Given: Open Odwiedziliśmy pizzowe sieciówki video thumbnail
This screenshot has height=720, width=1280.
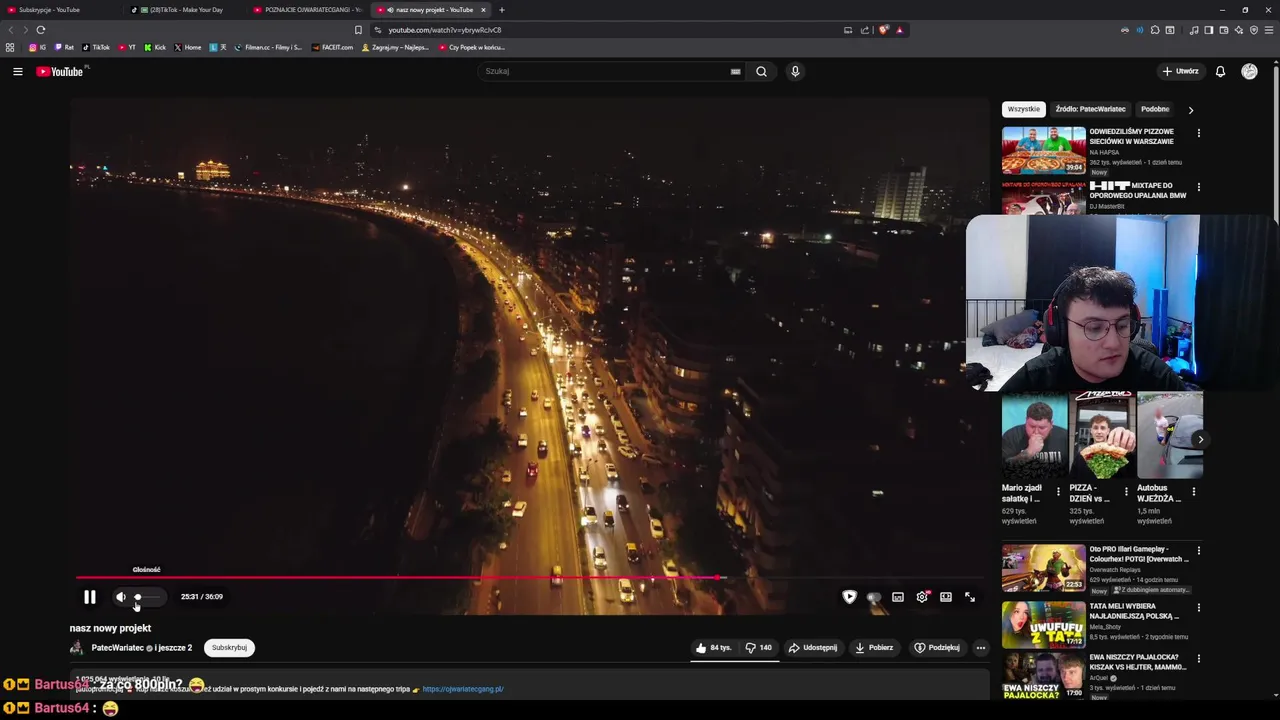Looking at the screenshot, I should (x=1044, y=150).
